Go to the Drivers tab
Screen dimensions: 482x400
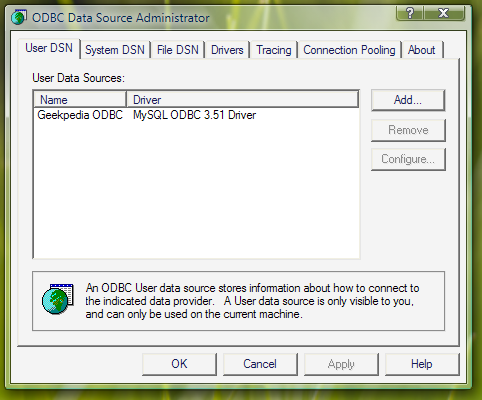pyautogui.click(x=227, y=50)
